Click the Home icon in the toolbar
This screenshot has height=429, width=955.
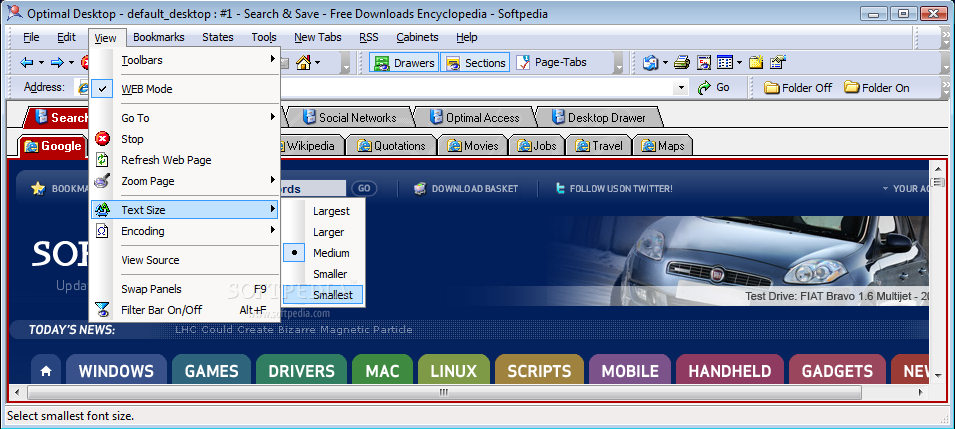(303, 62)
